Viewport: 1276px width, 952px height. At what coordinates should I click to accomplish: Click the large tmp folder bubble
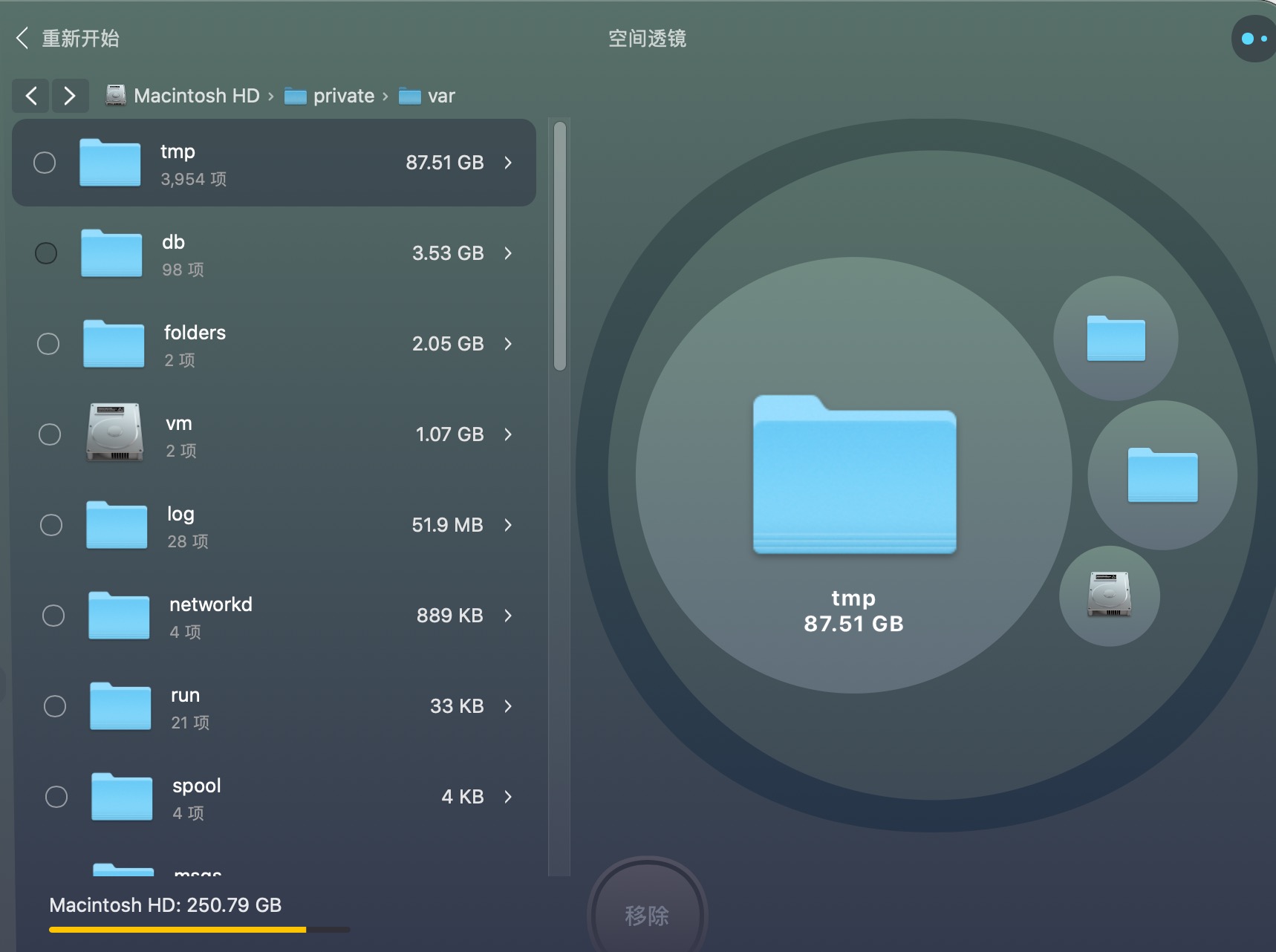click(x=853, y=475)
